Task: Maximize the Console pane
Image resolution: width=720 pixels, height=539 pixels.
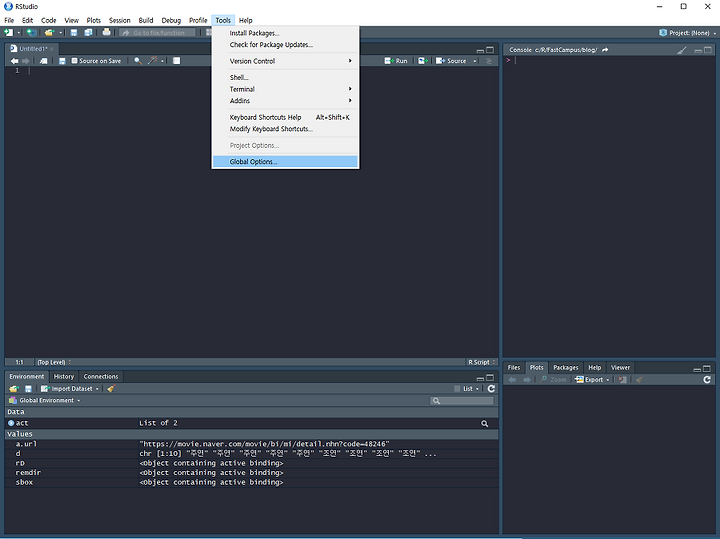Action: tap(708, 50)
